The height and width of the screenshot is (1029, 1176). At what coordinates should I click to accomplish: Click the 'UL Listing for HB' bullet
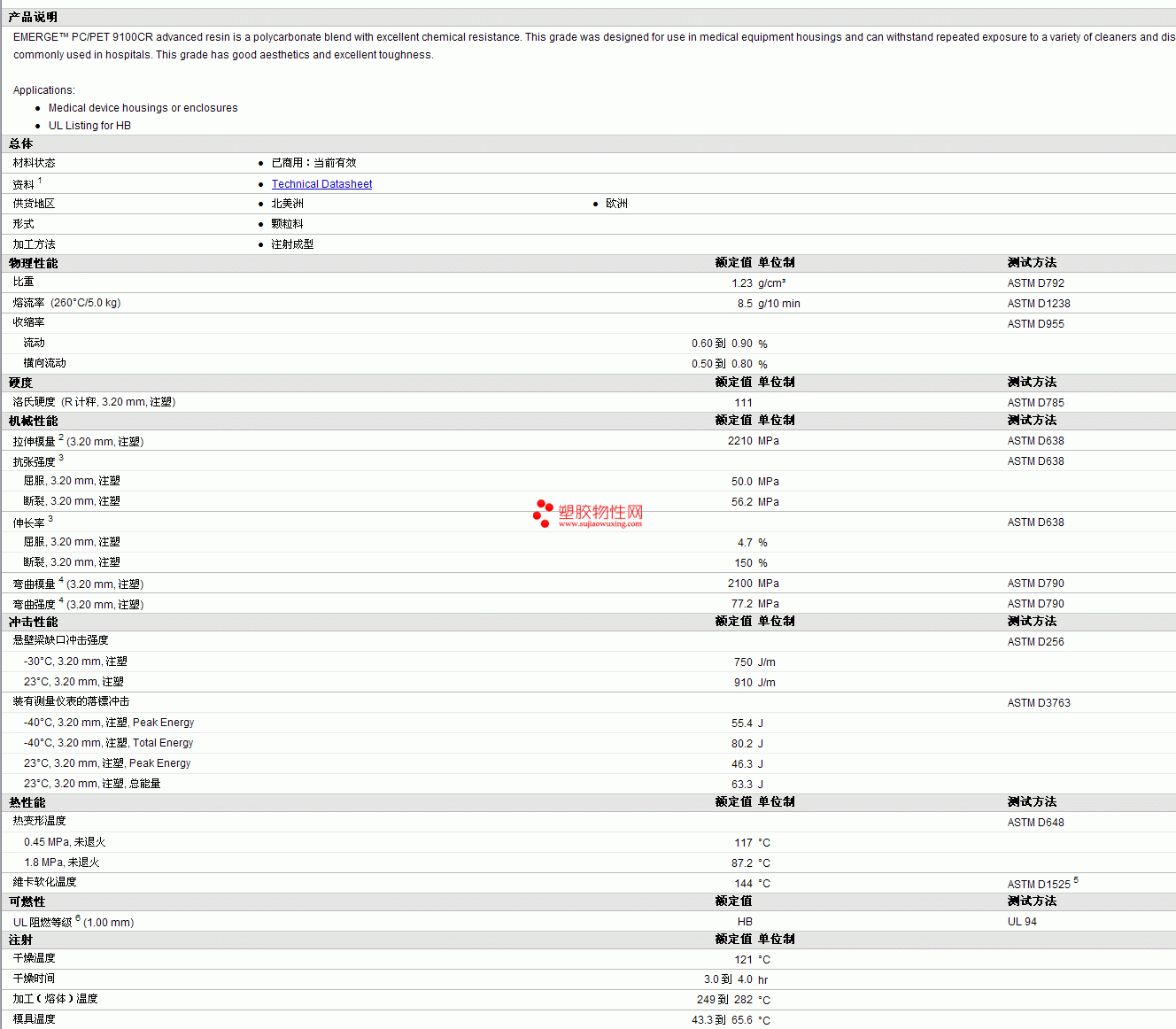coord(89,126)
